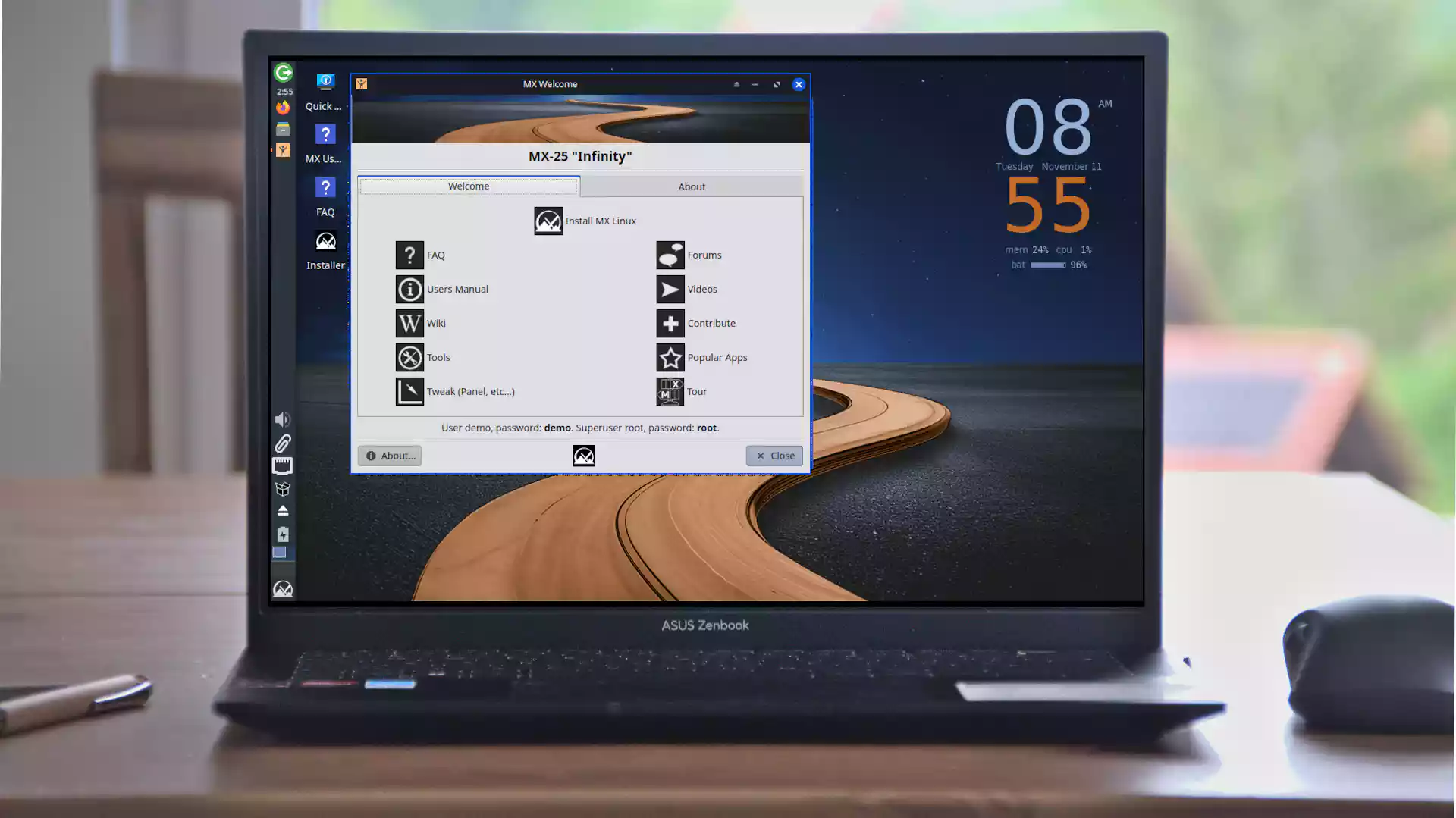Switch to the About tab
Image resolution: width=1456 pixels, height=818 pixels.
click(691, 186)
